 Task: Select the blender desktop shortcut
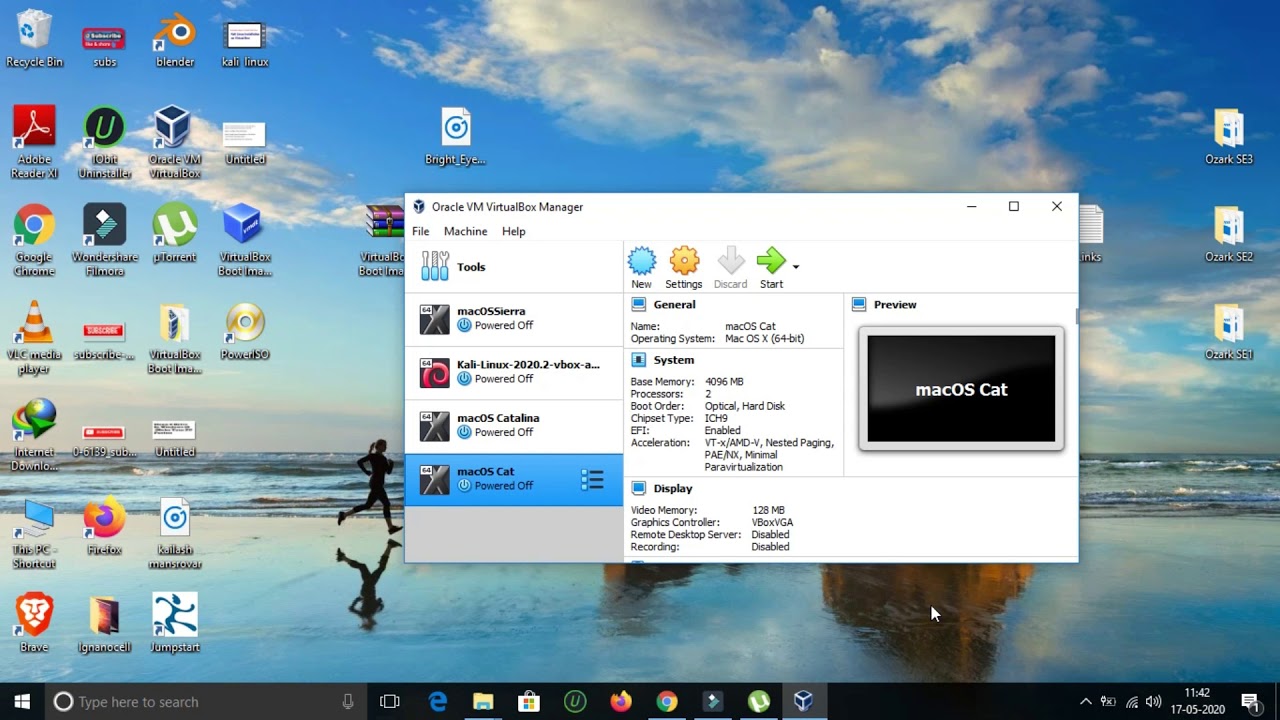(175, 39)
